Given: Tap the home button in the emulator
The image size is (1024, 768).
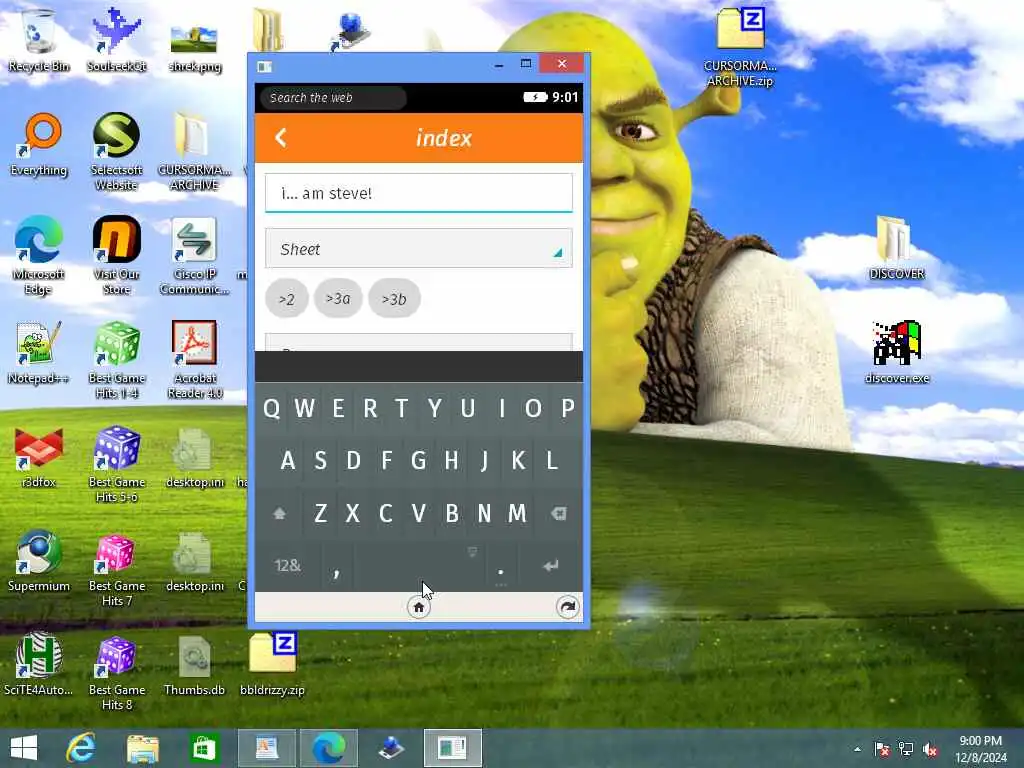Looking at the screenshot, I should [419, 607].
